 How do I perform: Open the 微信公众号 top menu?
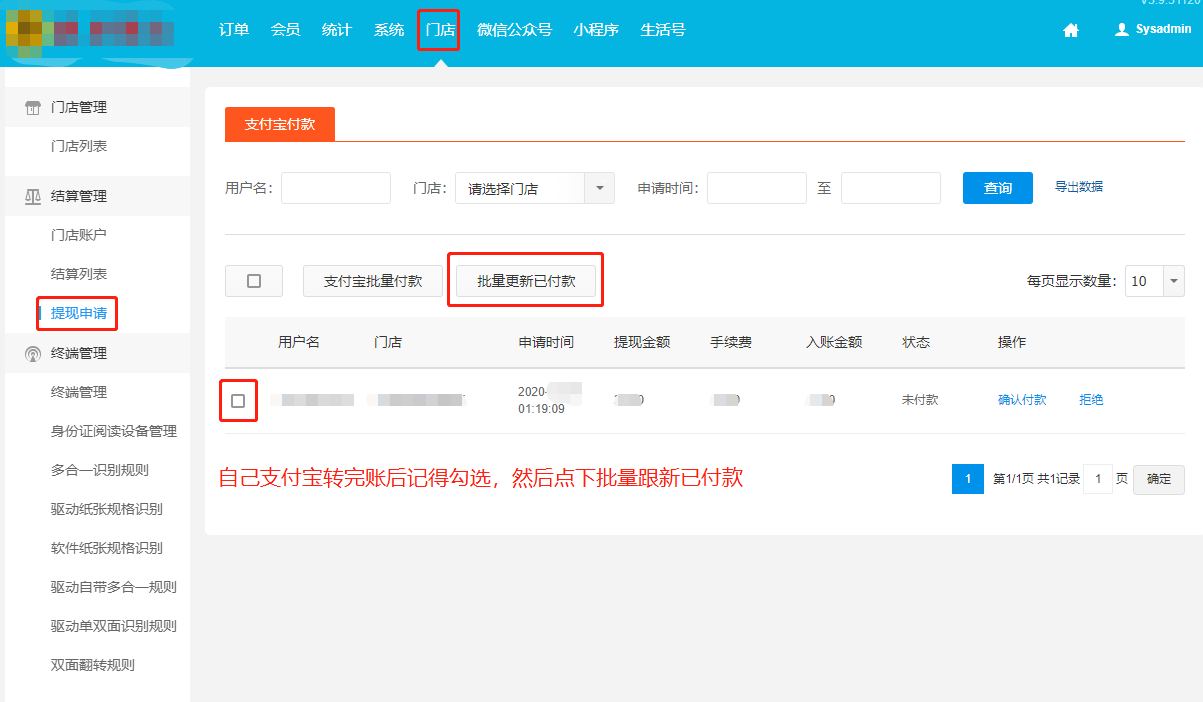click(514, 30)
